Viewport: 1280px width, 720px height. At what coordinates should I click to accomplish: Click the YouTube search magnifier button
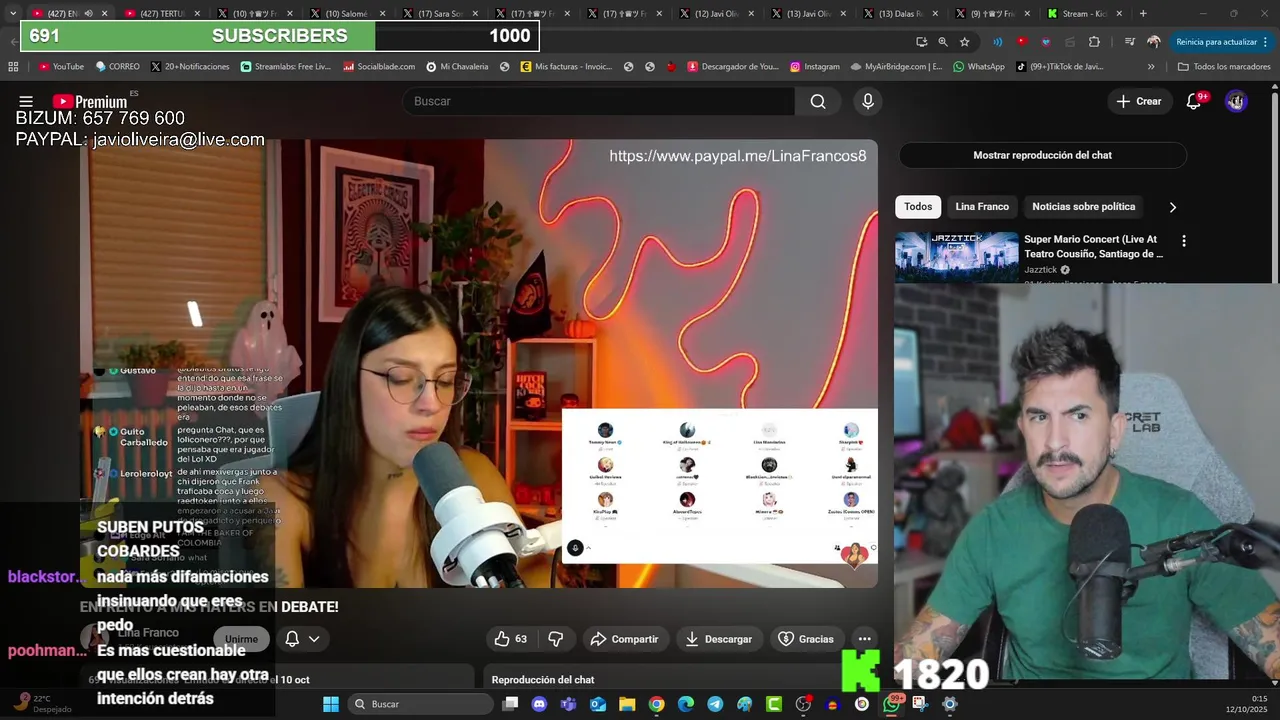tap(818, 101)
